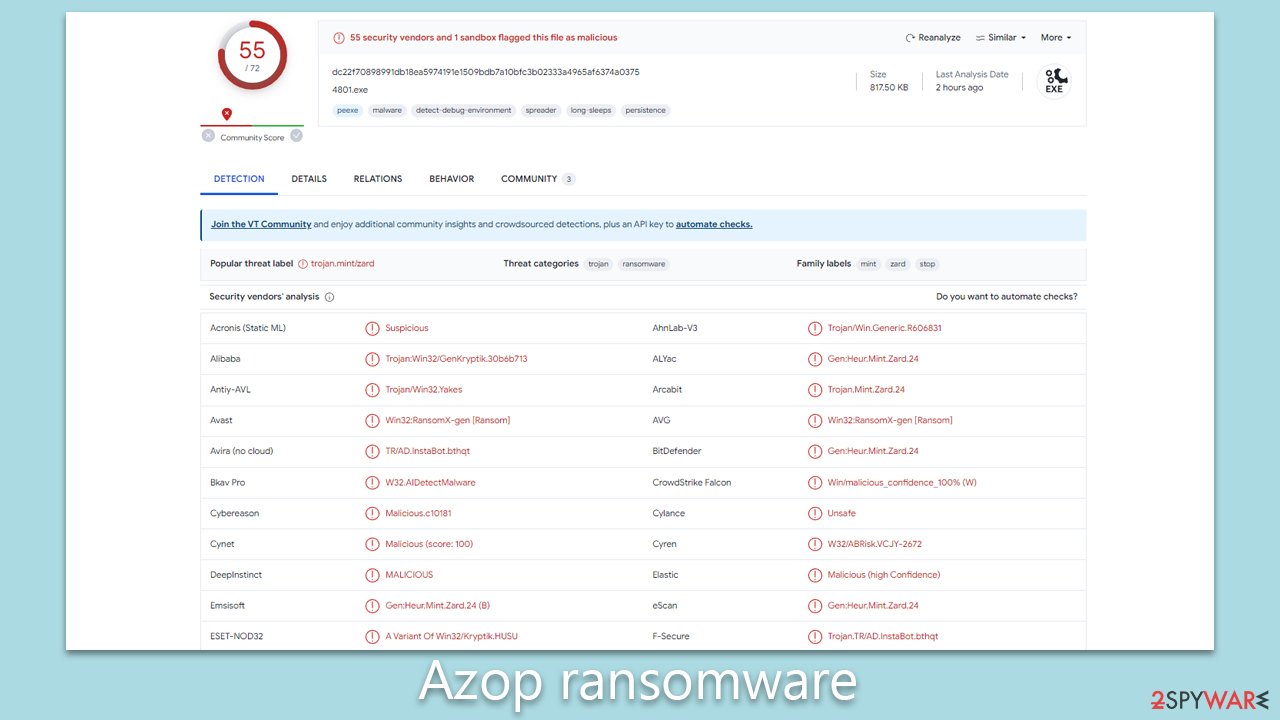Click the ransomware threat category chip

coord(643,264)
